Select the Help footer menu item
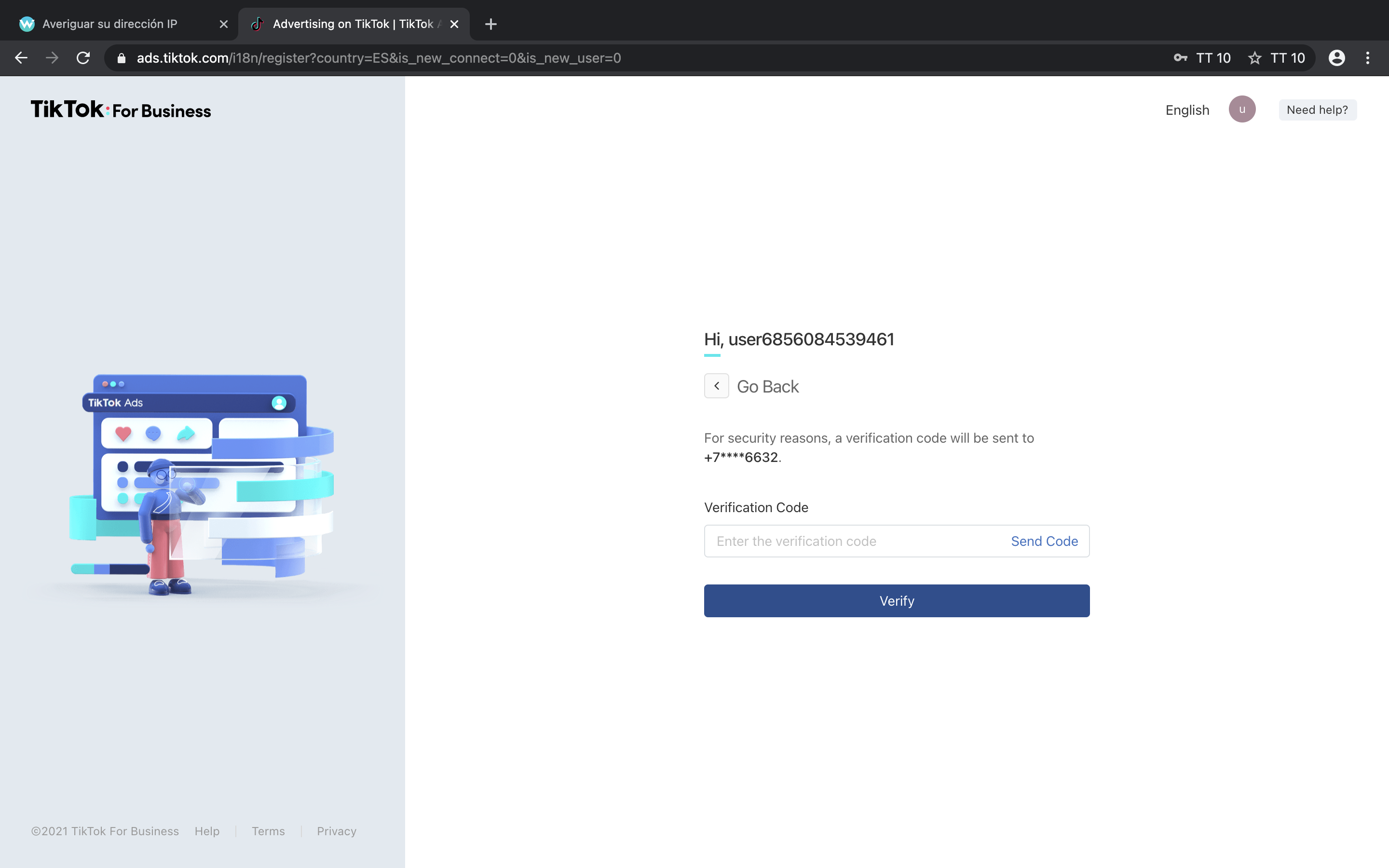1389x868 pixels. click(x=207, y=831)
